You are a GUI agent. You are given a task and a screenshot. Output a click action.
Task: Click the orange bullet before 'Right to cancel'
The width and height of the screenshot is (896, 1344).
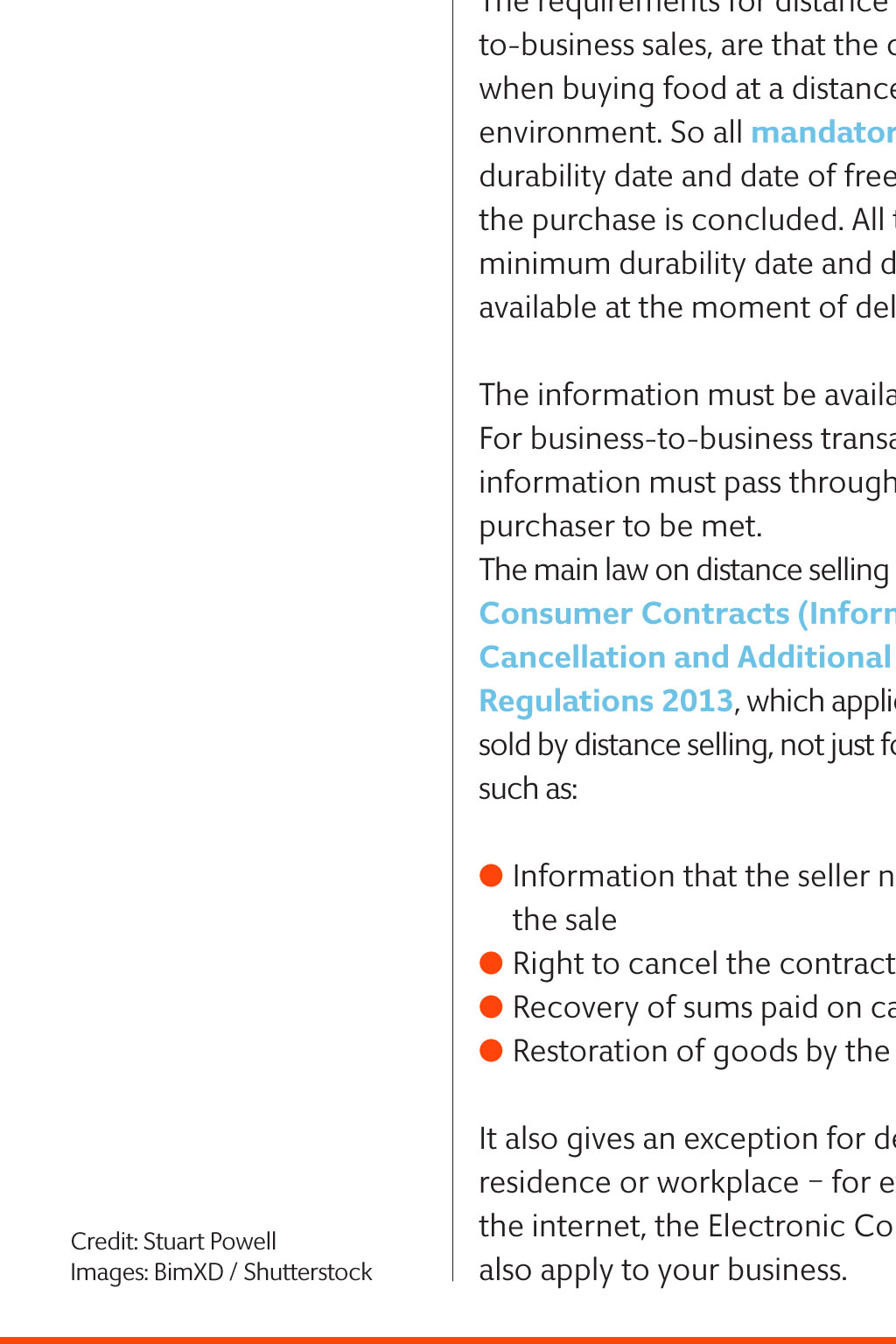(x=491, y=962)
